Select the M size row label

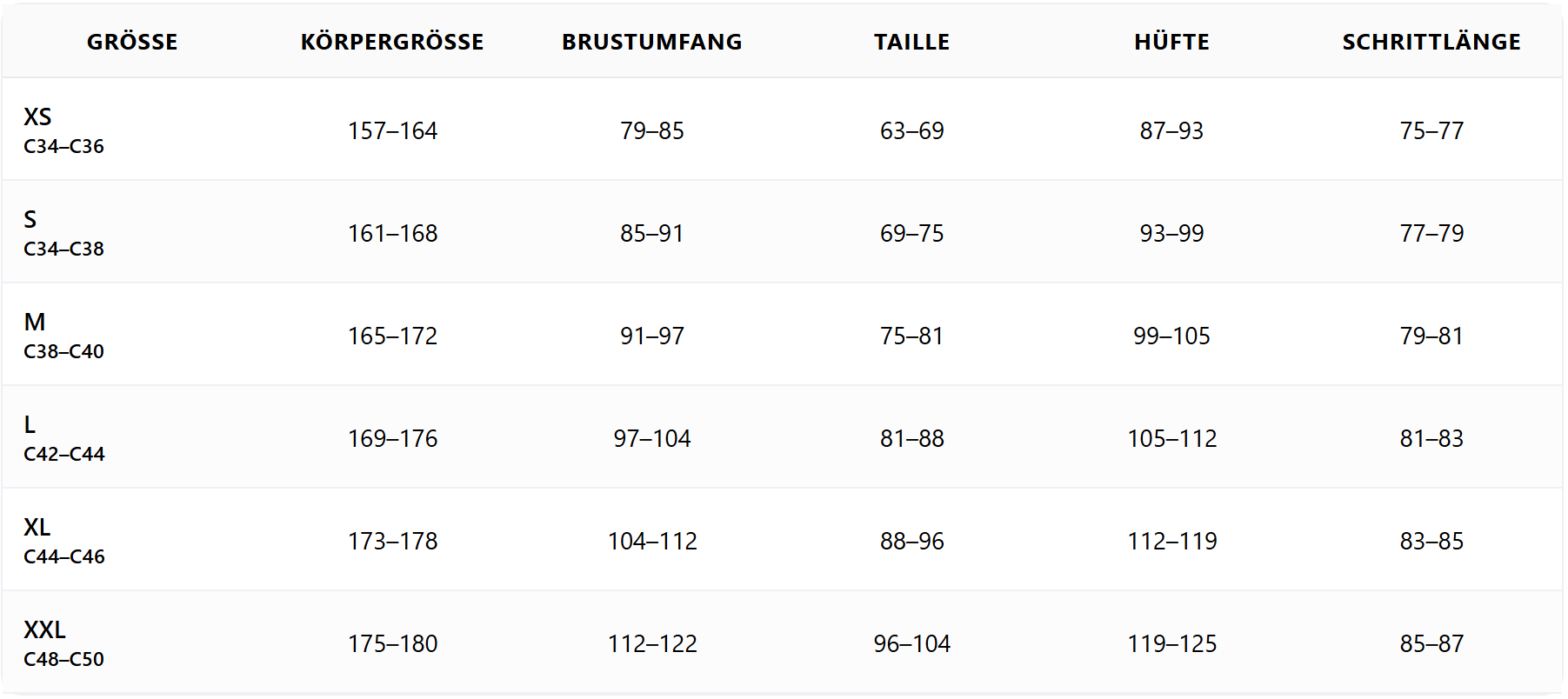35,322
